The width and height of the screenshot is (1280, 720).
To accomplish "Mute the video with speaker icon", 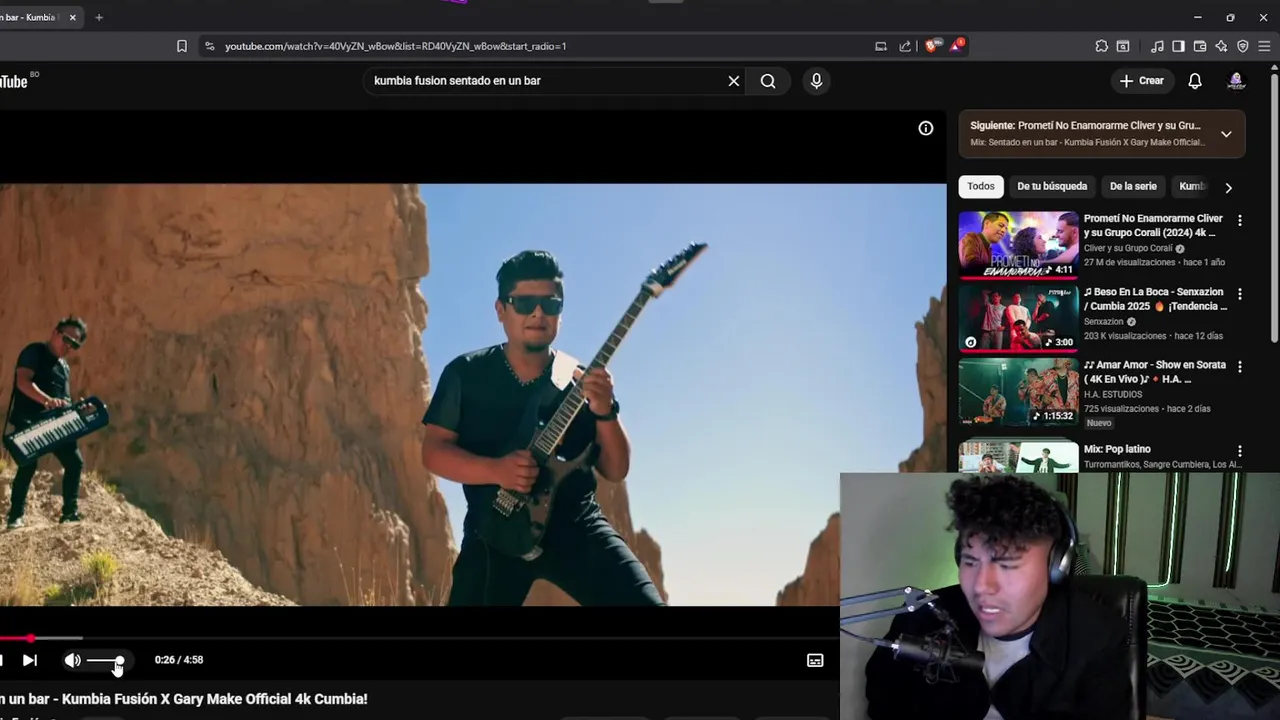I will tap(72, 660).
